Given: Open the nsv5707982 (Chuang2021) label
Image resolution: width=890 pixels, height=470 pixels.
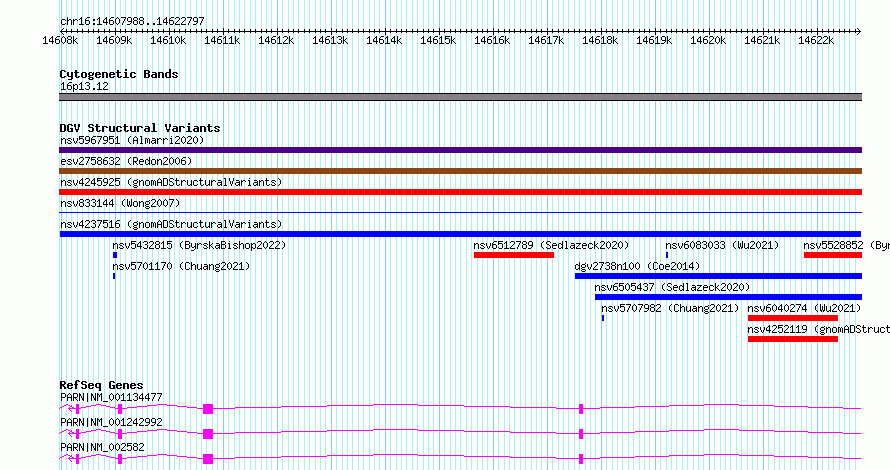Looking at the screenshot, I should coord(670,308).
